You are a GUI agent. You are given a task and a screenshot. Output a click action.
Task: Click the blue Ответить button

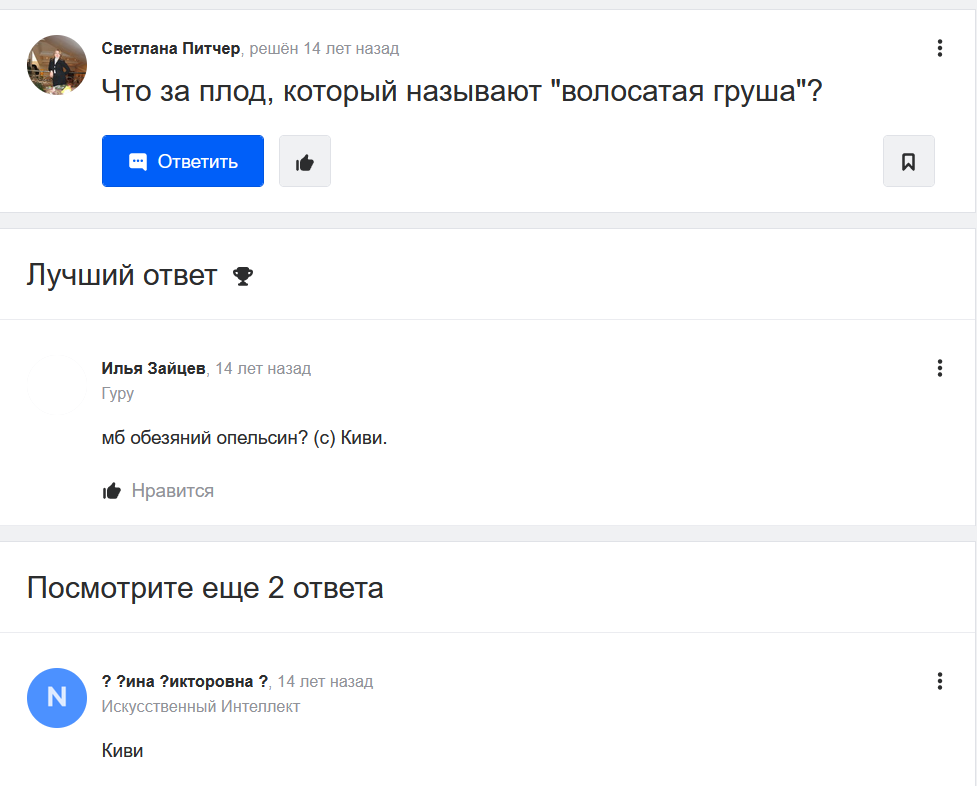183,161
